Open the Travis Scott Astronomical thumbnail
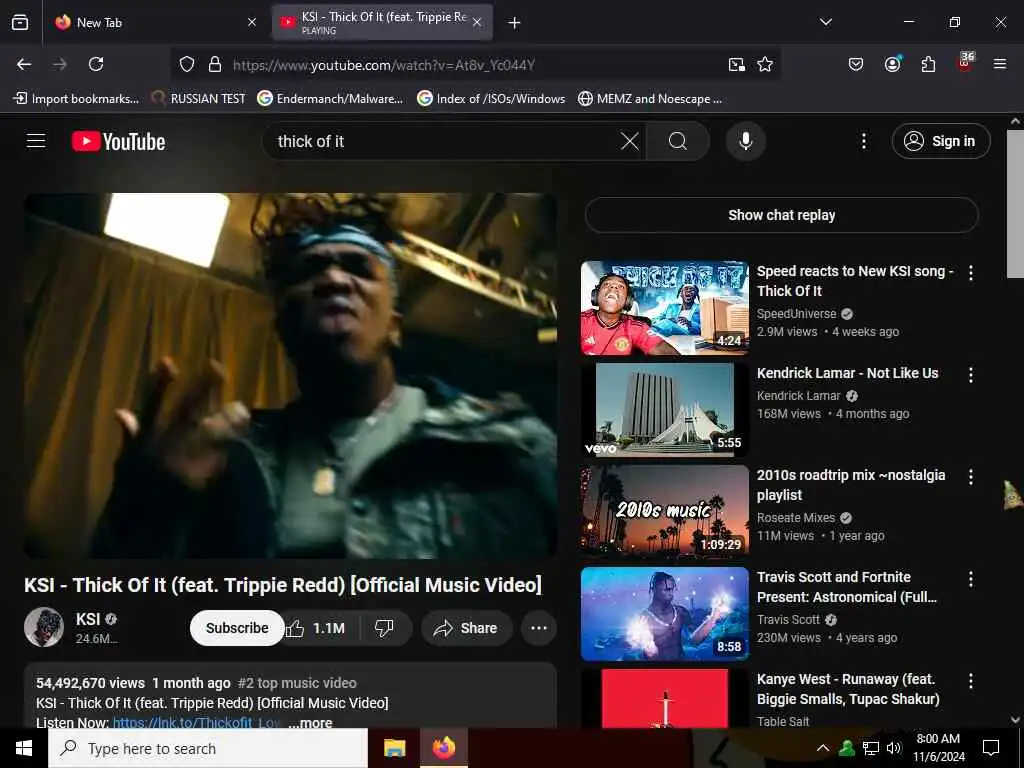 [665, 614]
